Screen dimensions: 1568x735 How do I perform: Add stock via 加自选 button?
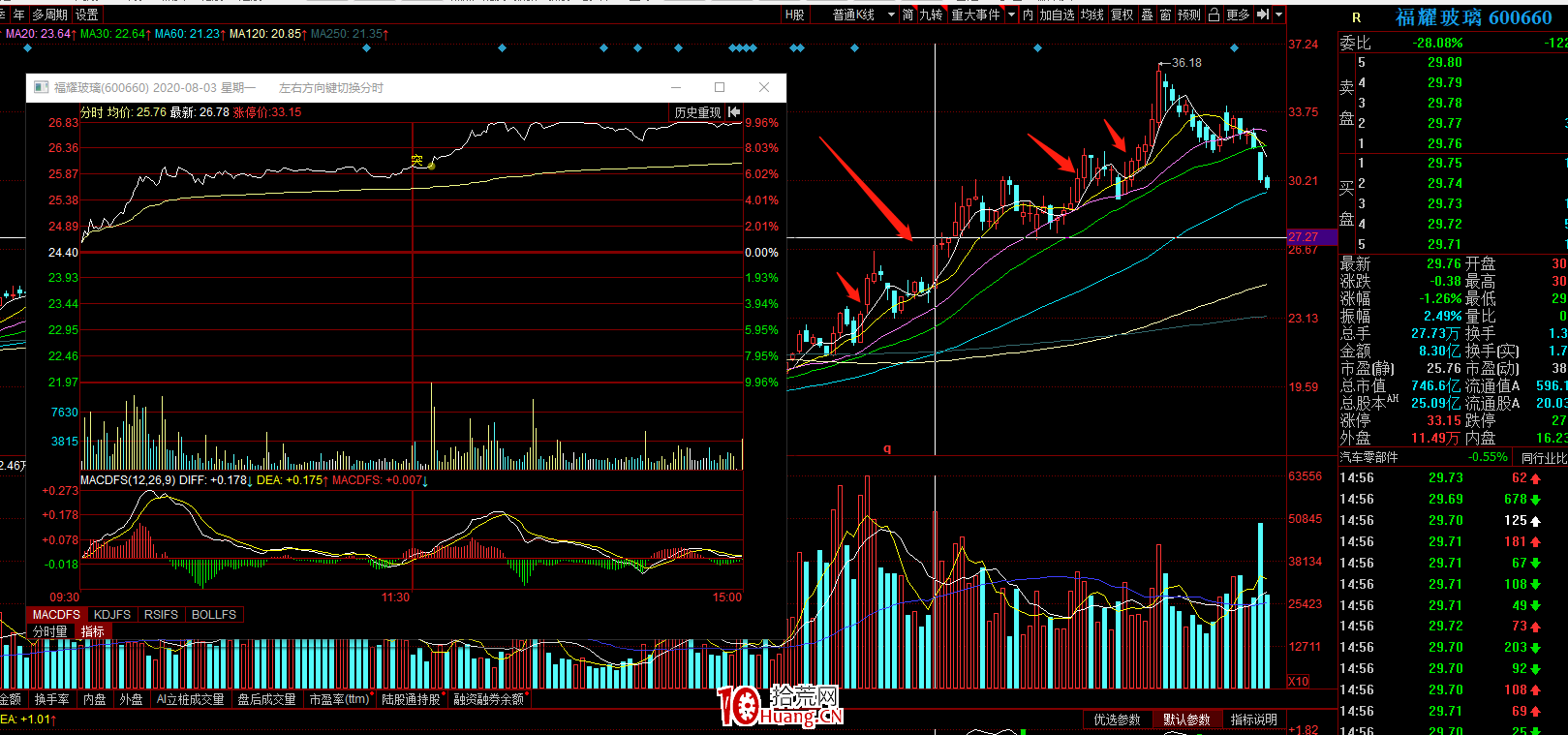click(x=1057, y=15)
